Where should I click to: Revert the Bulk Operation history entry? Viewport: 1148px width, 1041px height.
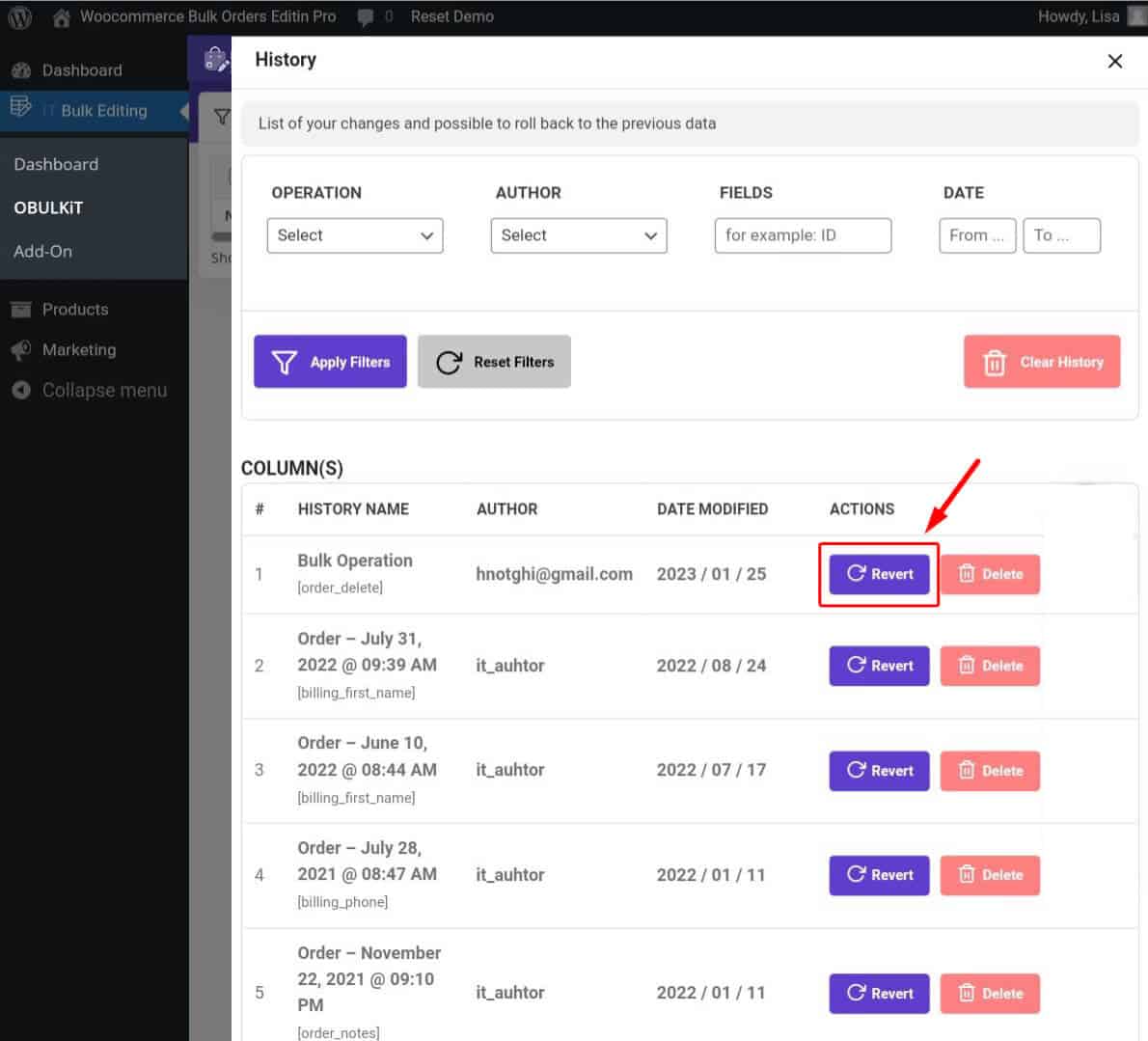coord(878,573)
